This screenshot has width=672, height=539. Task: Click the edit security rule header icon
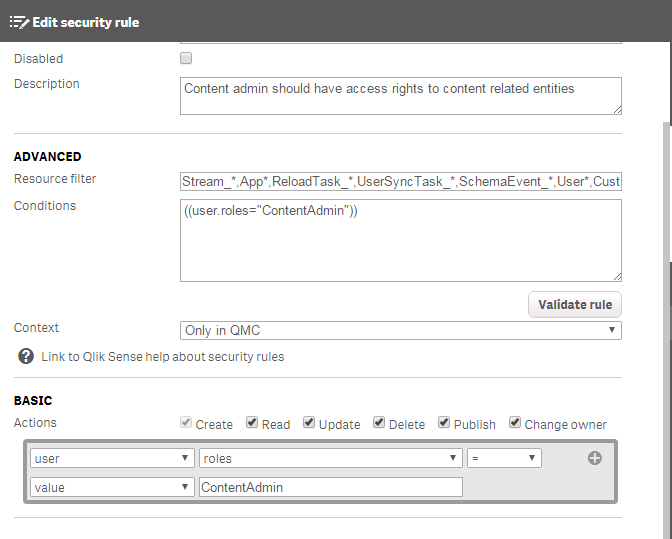(19, 22)
